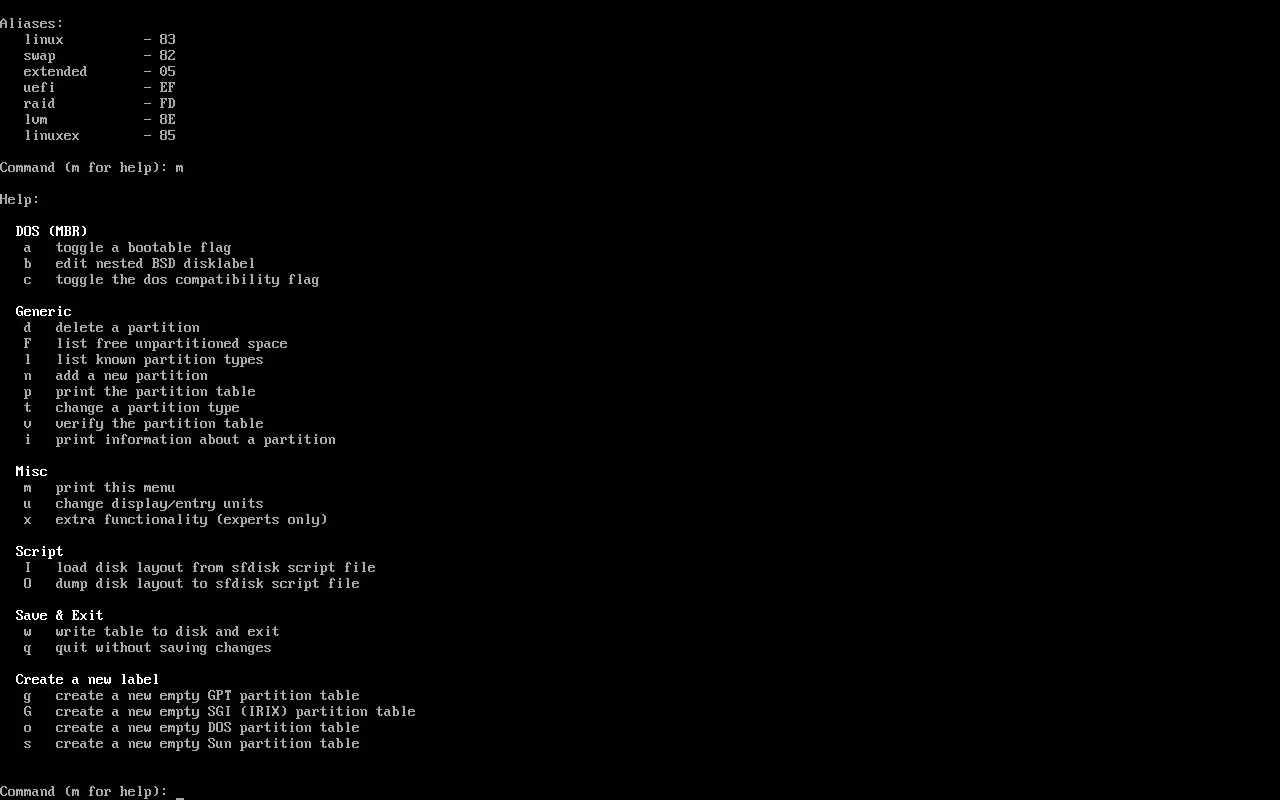Click 'list free unpartitioned space' line
The width and height of the screenshot is (1280, 800).
tap(155, 343)
